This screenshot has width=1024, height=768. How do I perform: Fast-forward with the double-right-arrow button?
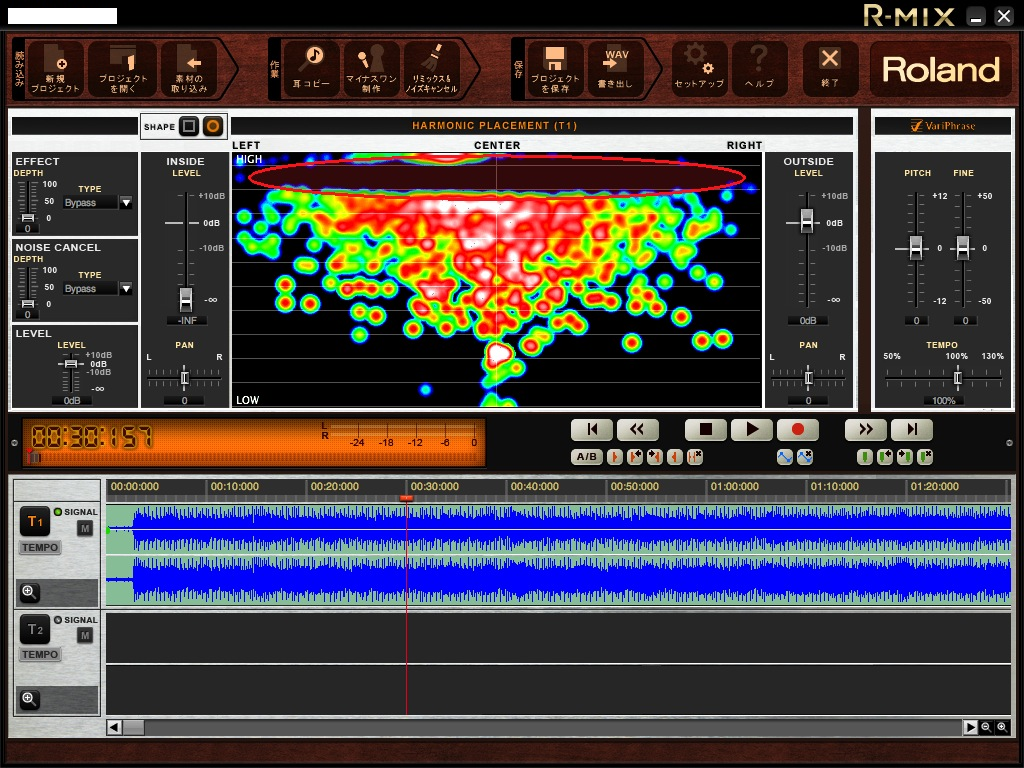point(865,429)
